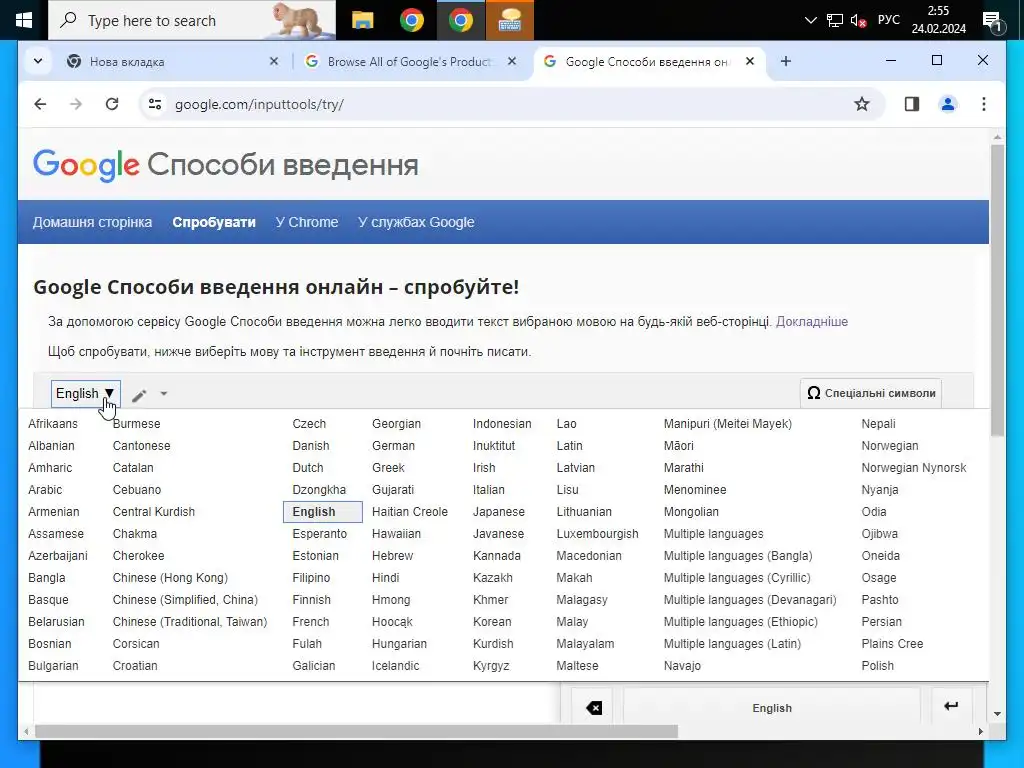Viewport: 1024px width, 768px height.
Task: Select Central Kurdish language
Action: tap(153, 512)
